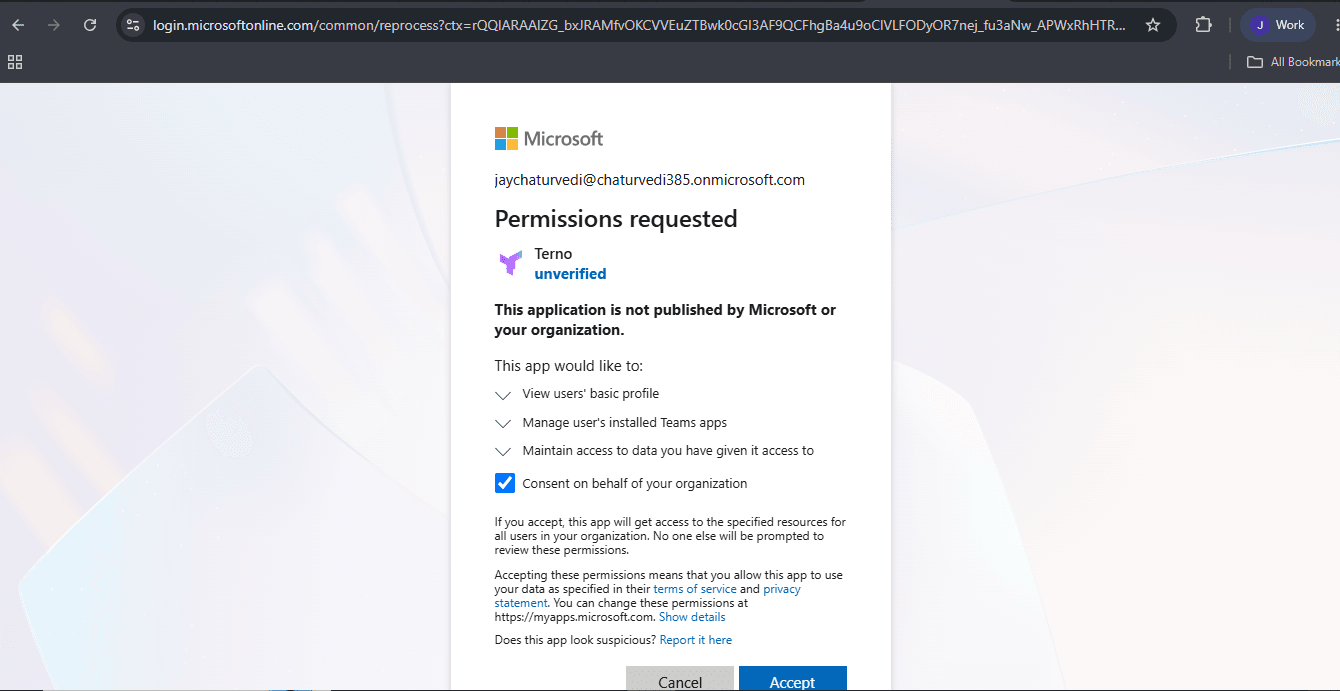Image resolution: width=1340 pixels, height=691 pixels.
Task: Expand Manage user's installed Teams apps permission
Action: pos(503,423)
